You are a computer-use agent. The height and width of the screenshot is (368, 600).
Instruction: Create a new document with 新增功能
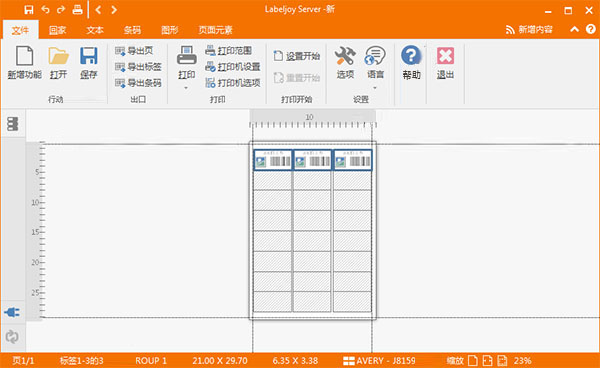(24, 62)
